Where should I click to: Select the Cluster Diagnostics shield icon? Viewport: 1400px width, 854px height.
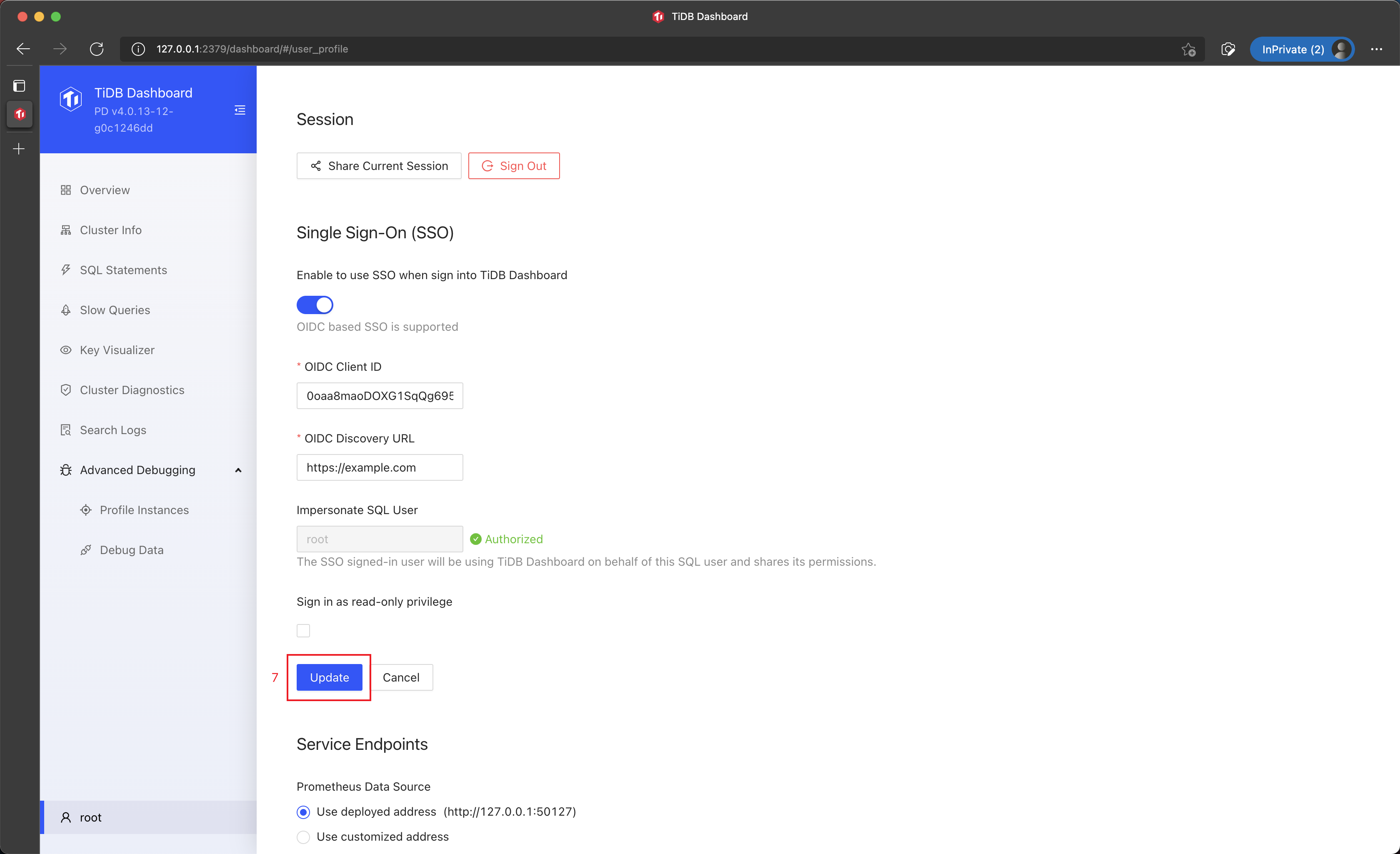click(x=66, y=390)
